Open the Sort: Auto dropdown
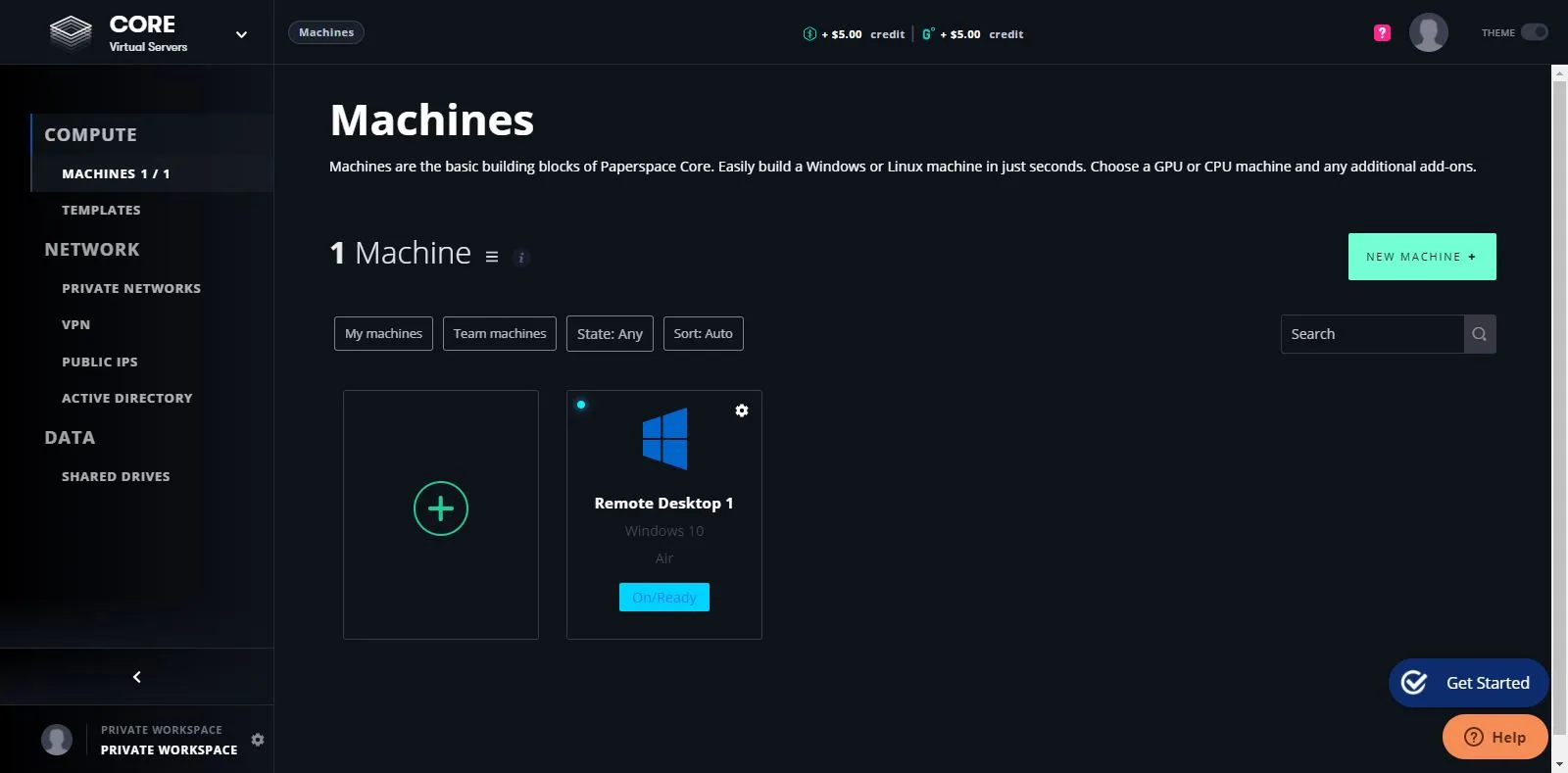 [x=704, y=333]
